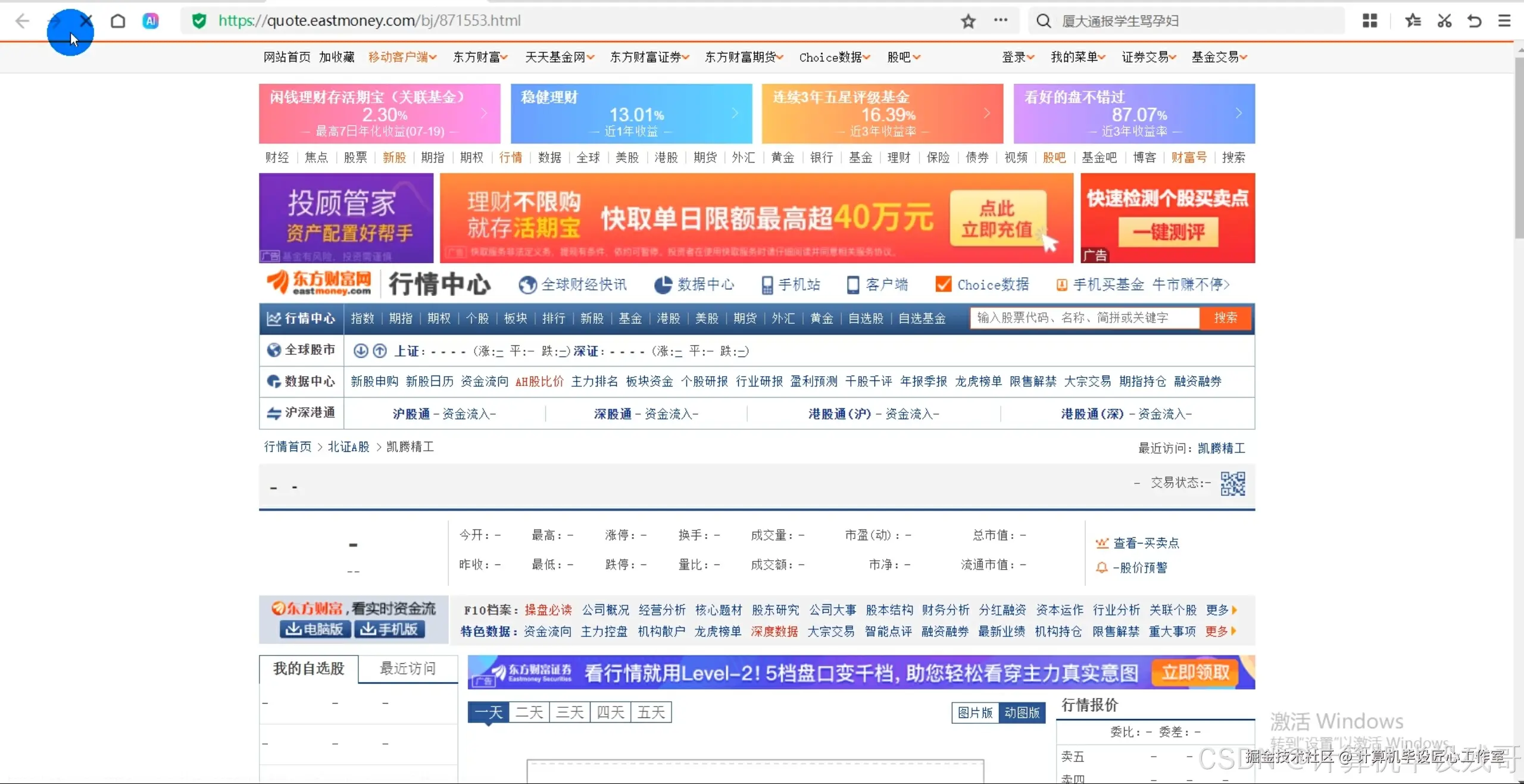This screenshot has width=1524, height=784.
Task: Open 个股 in the quotes navbar
Action: pos(477,318)
